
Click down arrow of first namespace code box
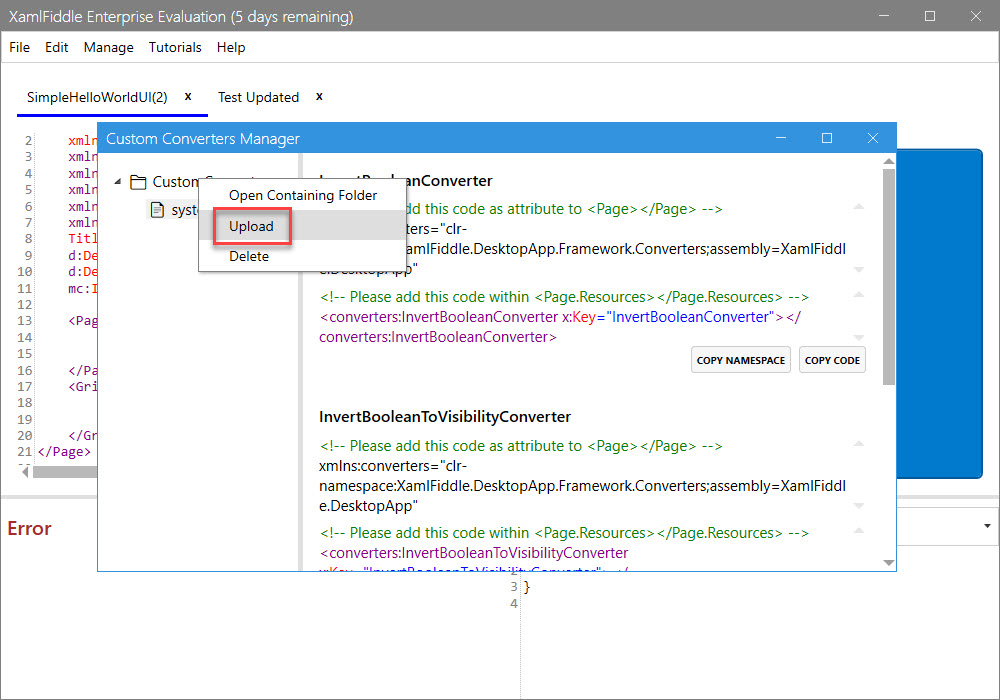click(x=858, y=270)
